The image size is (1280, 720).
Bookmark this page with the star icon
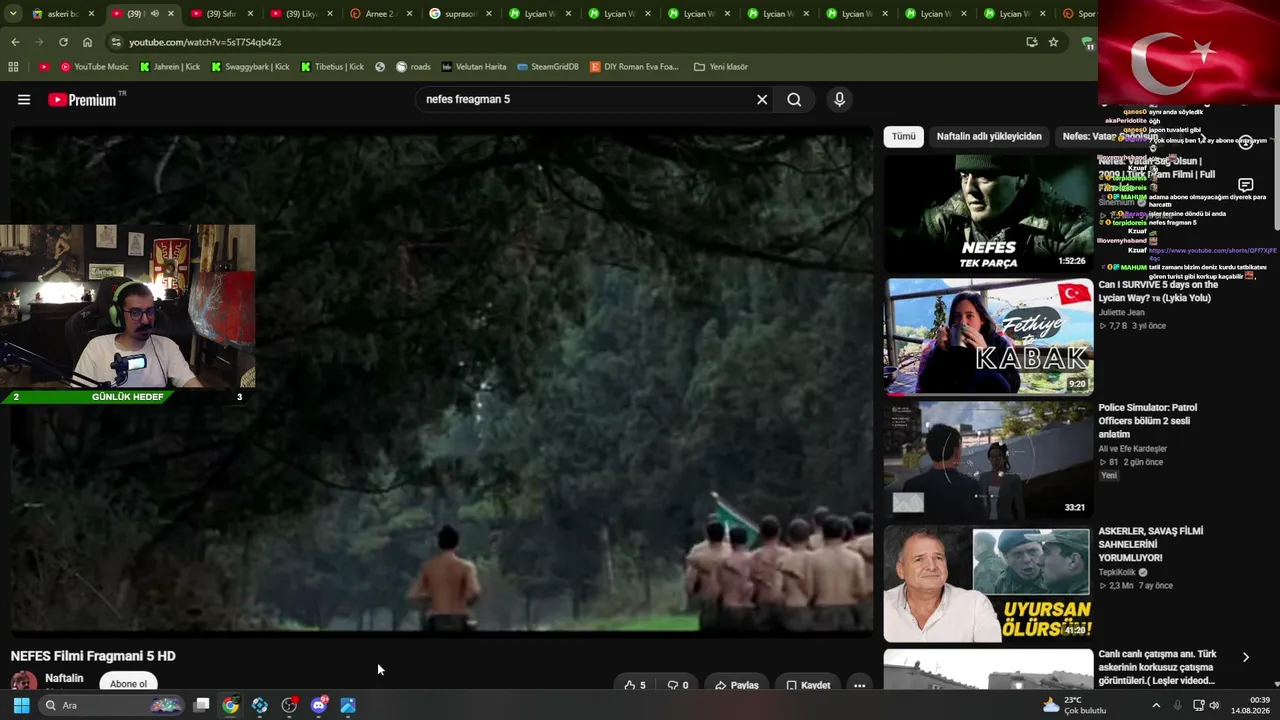1053,42
